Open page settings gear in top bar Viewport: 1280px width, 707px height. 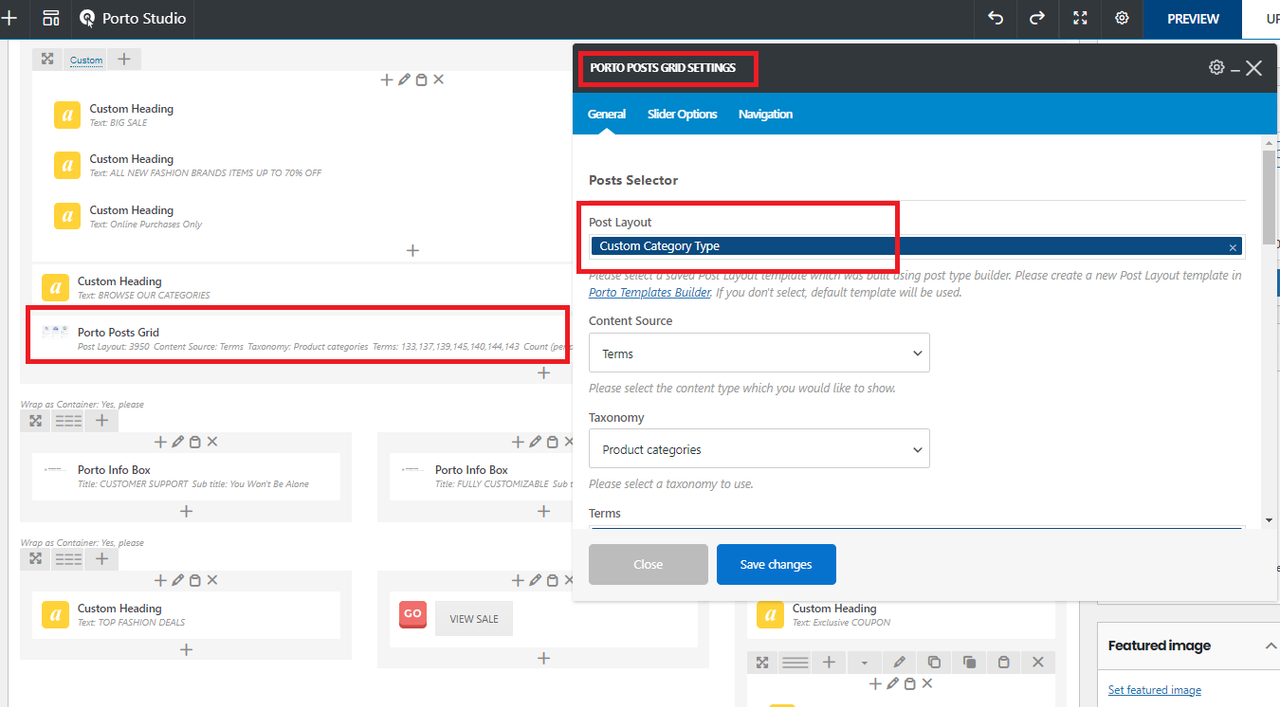[x=1122, y=18]
